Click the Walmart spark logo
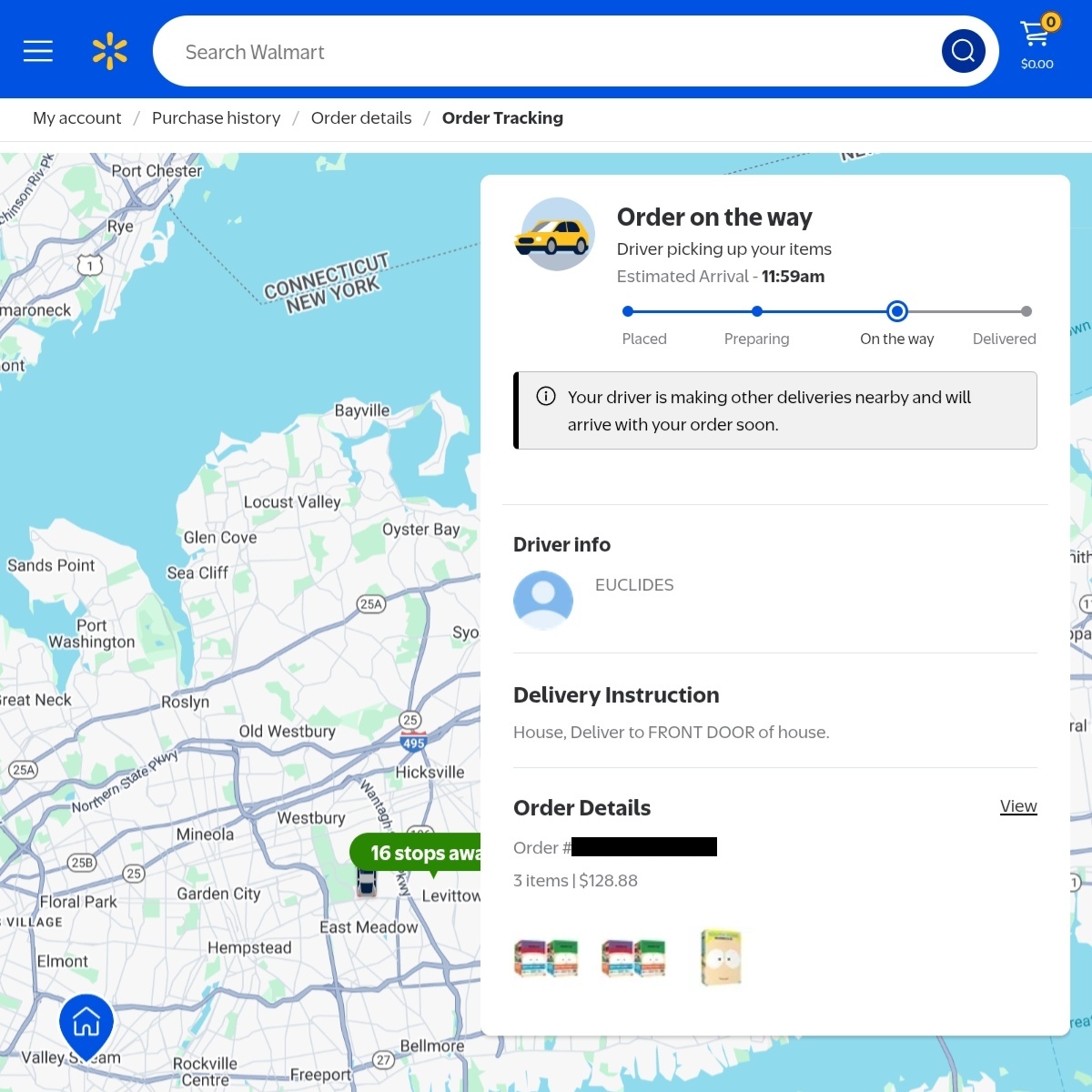1092x1092 pixels. (x=110, y=51)
